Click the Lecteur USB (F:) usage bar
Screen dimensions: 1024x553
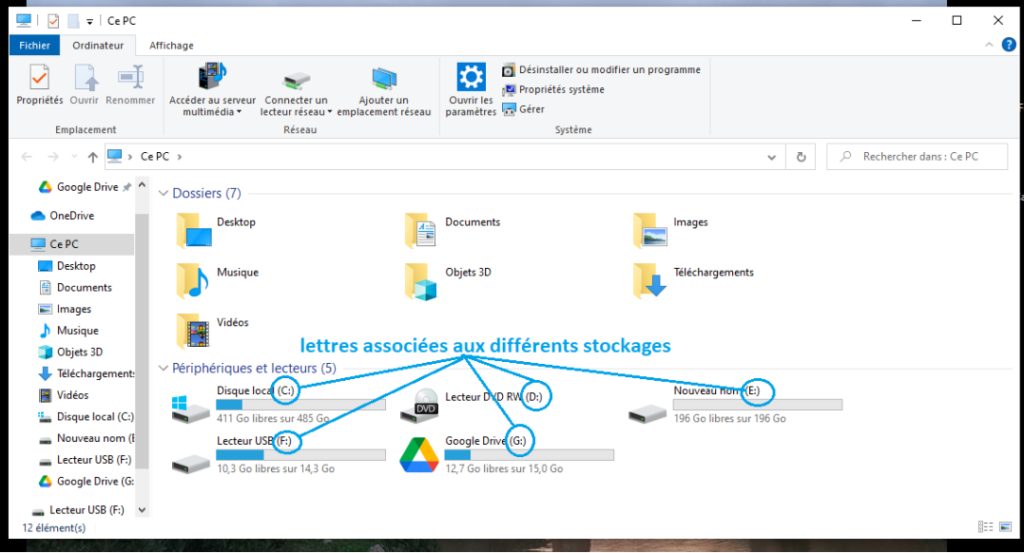coord(301,455)
